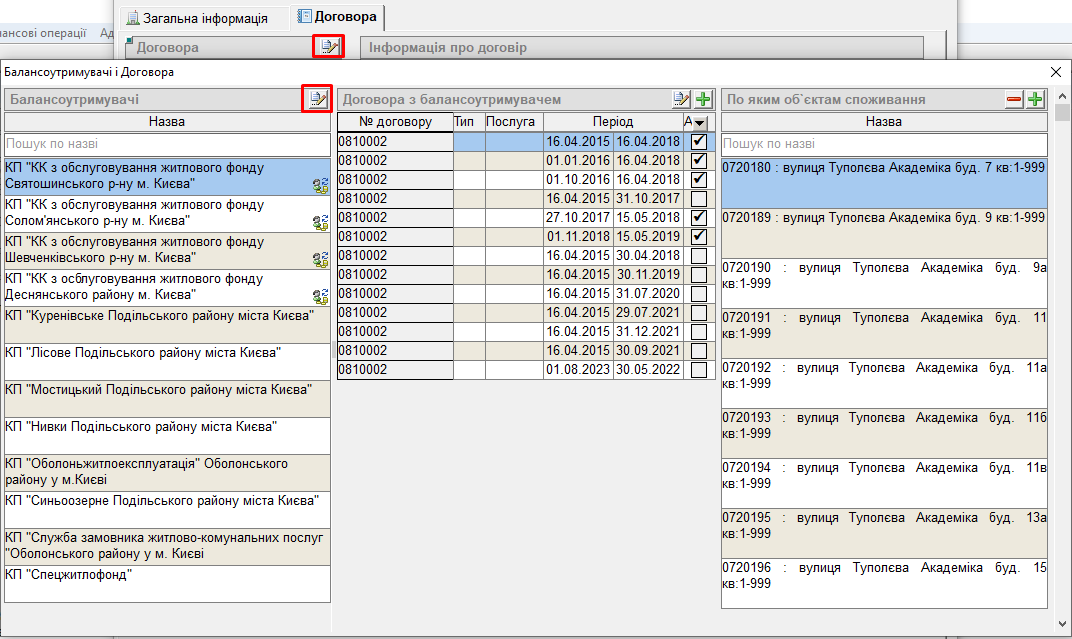1072x639 pixels.
Task: Click users icon on Деснянського району row
Action: pos(320,296)
